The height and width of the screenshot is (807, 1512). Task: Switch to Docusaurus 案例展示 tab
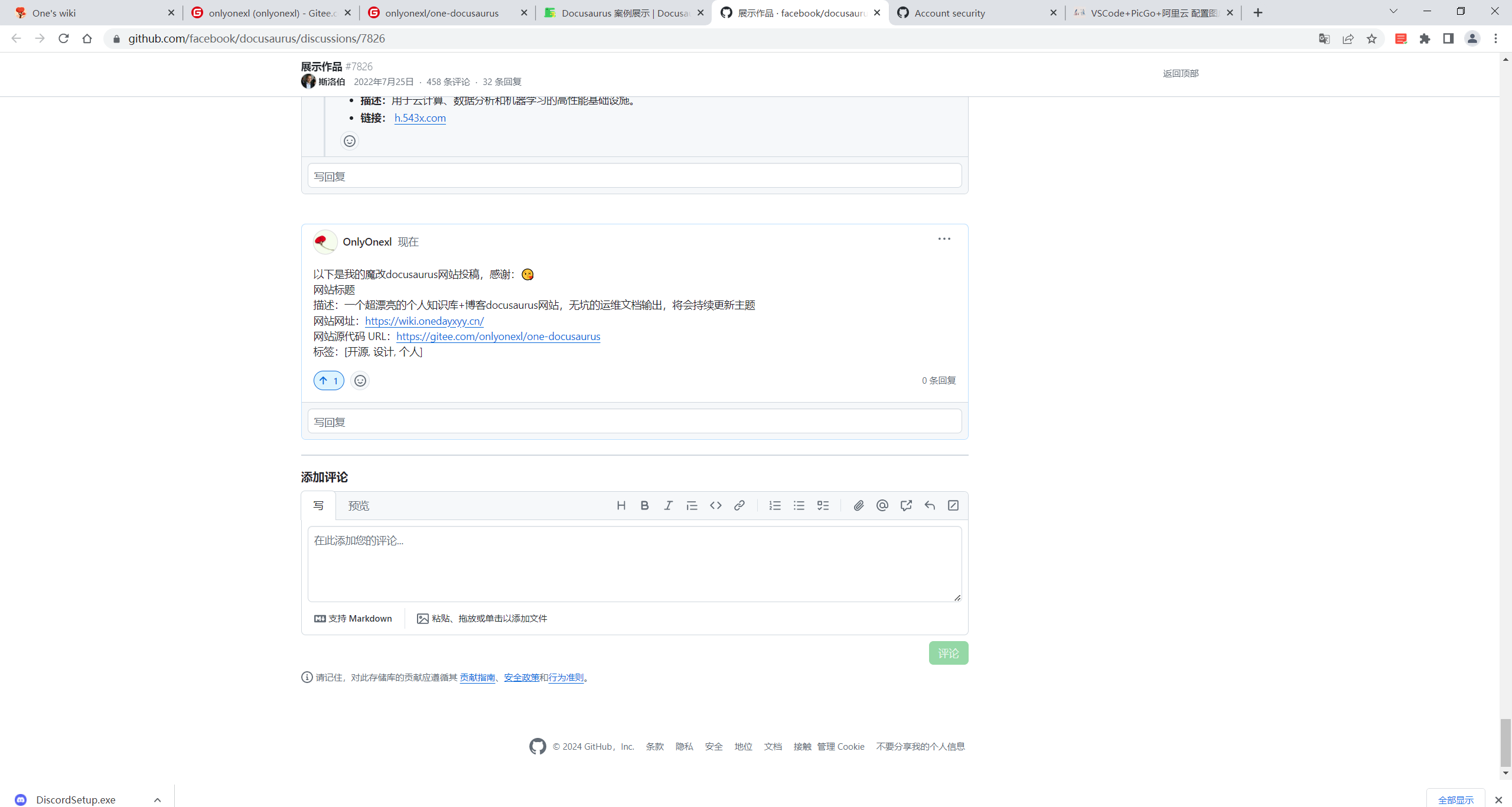624,13
